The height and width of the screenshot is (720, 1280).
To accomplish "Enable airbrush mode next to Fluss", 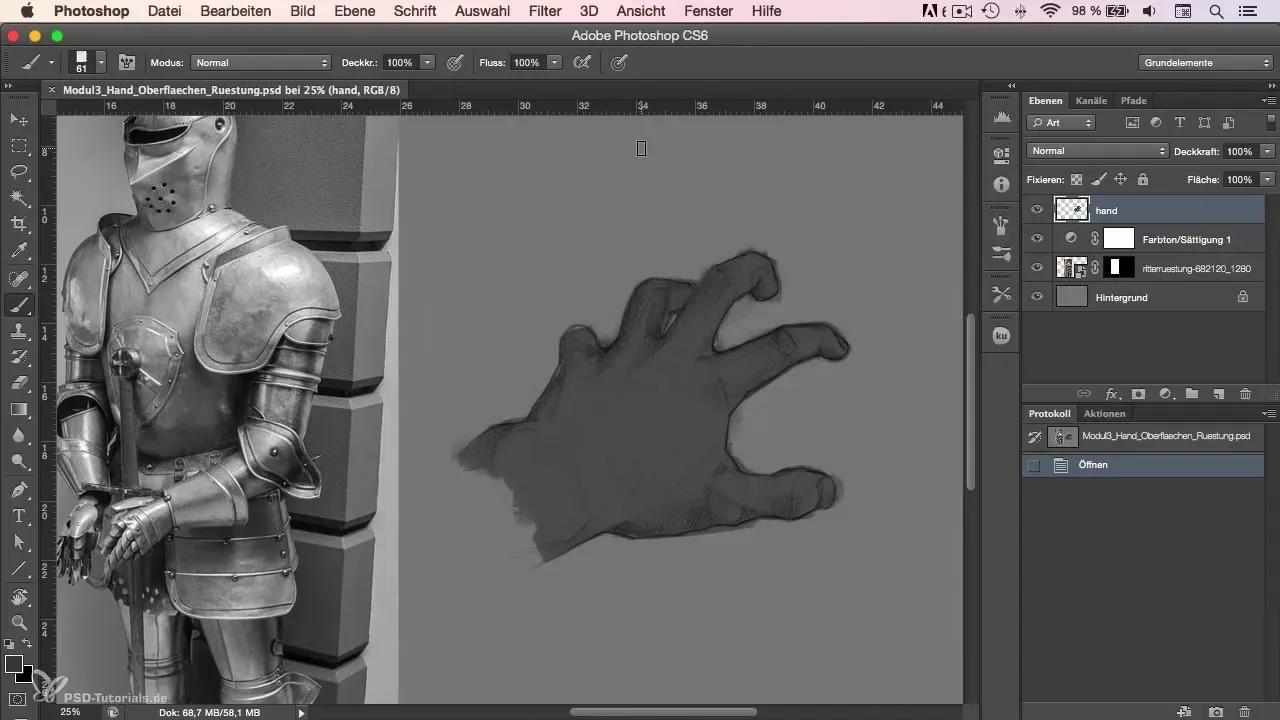I will pos(582,62).
